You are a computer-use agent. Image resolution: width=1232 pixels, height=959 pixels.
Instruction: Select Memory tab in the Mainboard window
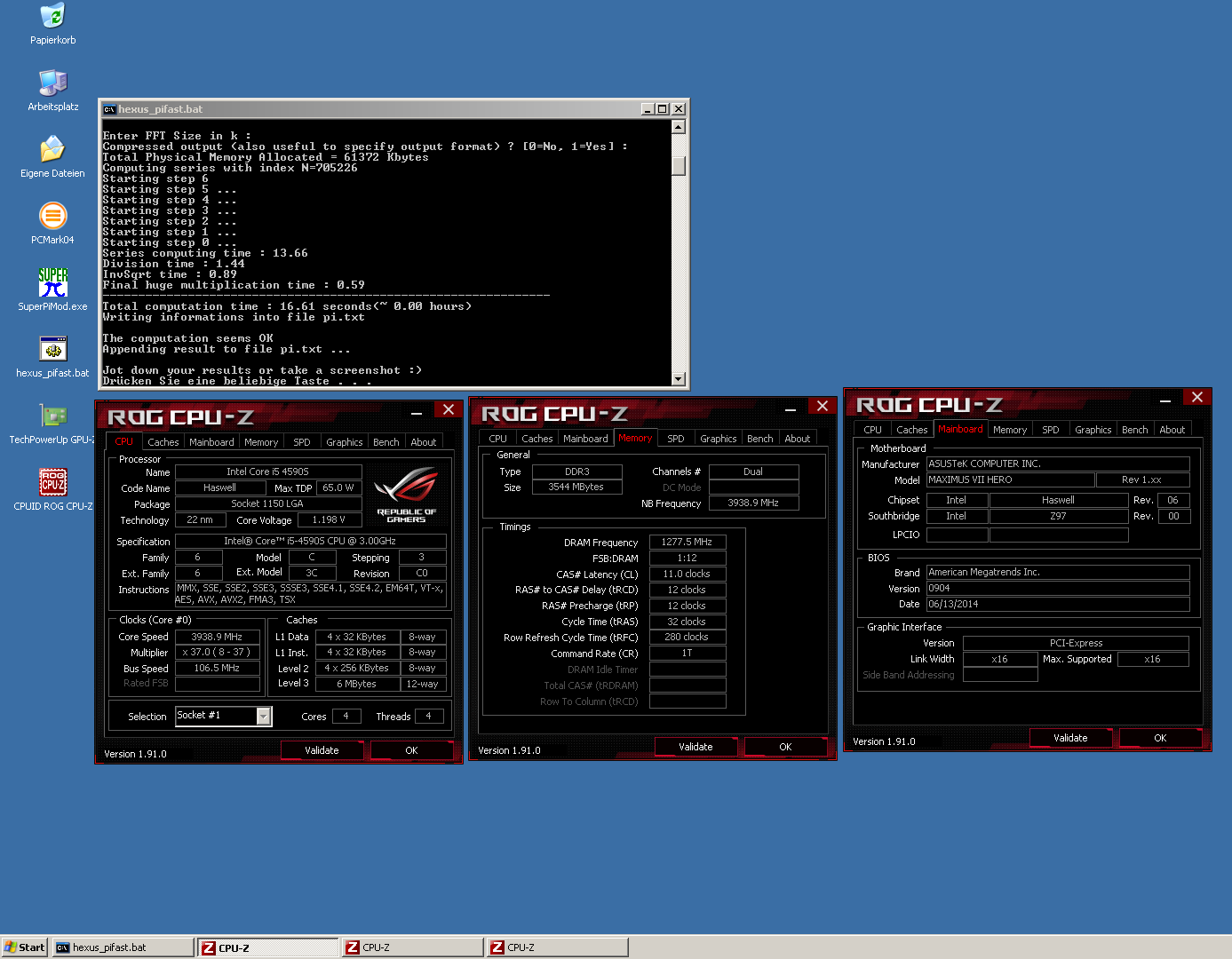1010,430
